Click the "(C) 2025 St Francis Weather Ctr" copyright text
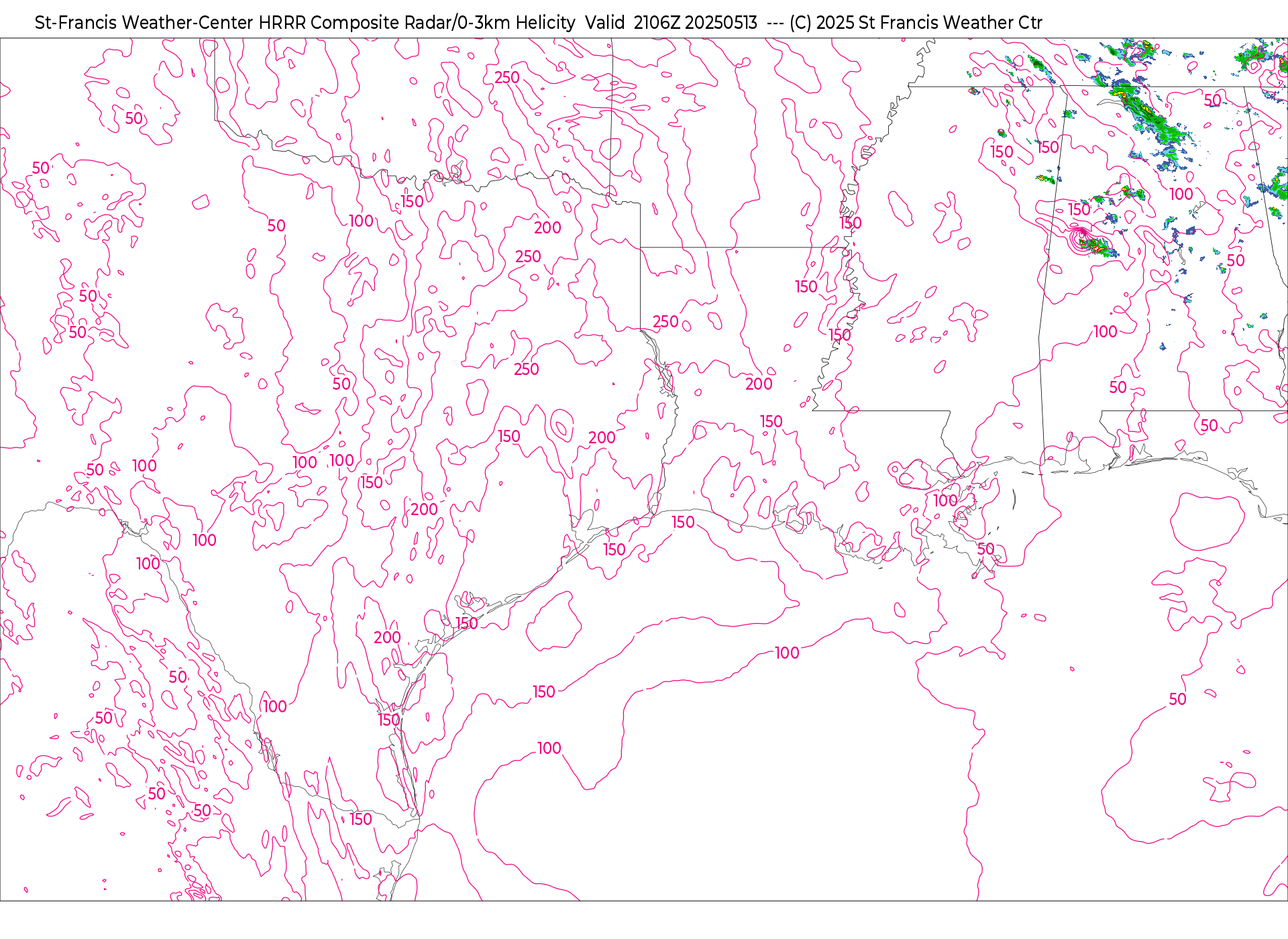 click(x=916, y=23)
